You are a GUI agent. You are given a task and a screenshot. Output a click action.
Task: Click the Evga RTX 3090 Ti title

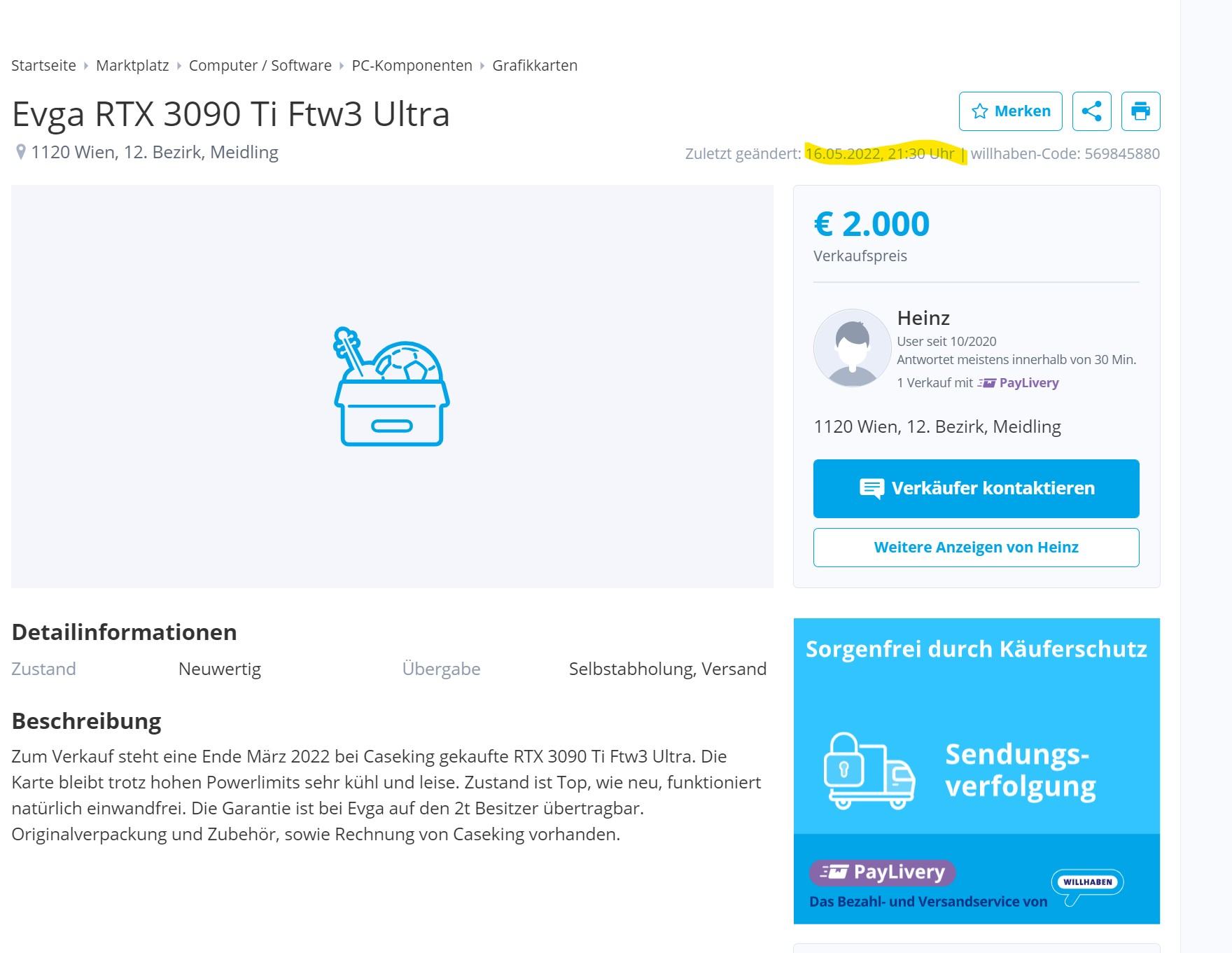(231, 114)
